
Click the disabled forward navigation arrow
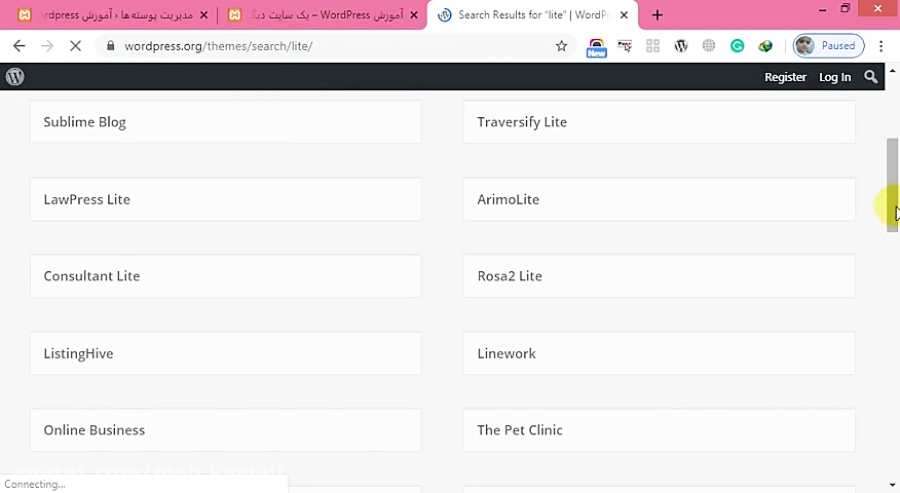pos(47,46)
